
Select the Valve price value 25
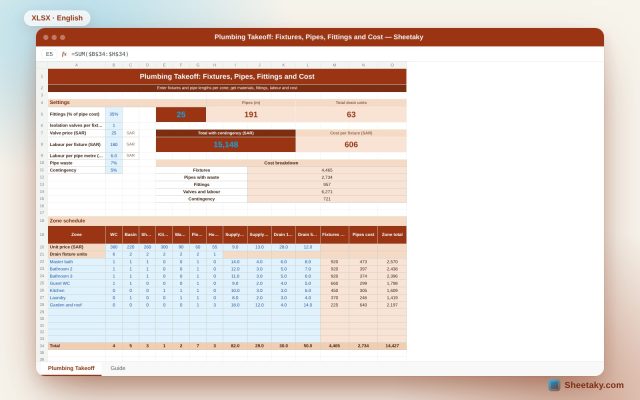[114, 133]
